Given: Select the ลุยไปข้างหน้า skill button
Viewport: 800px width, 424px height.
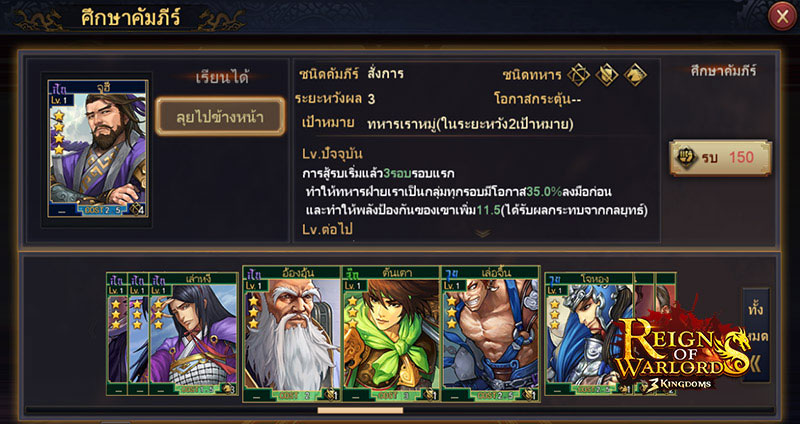Looking at the screenshot, I should tap(220, 116).
